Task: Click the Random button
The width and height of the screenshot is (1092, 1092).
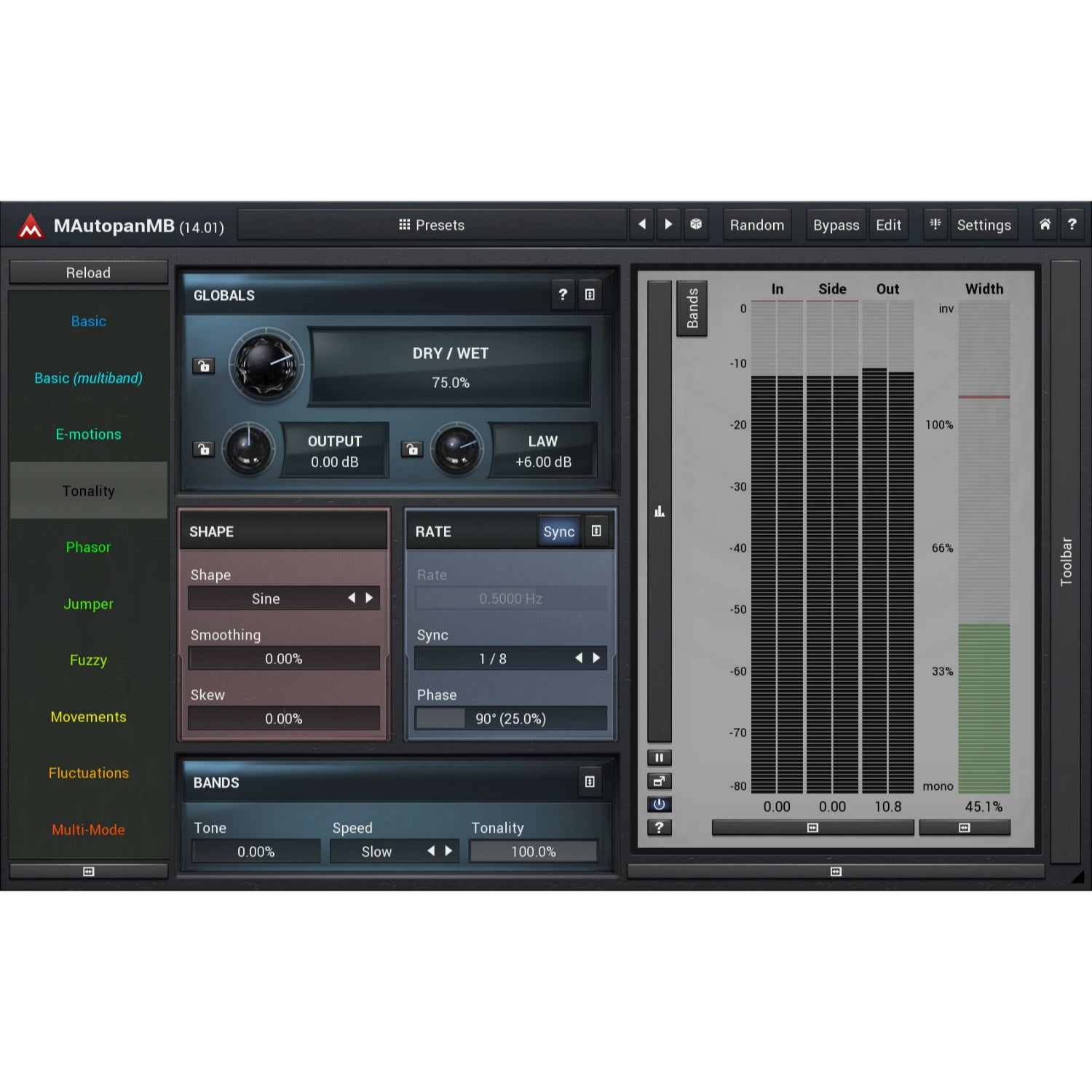Action: [x=757, y=225]
